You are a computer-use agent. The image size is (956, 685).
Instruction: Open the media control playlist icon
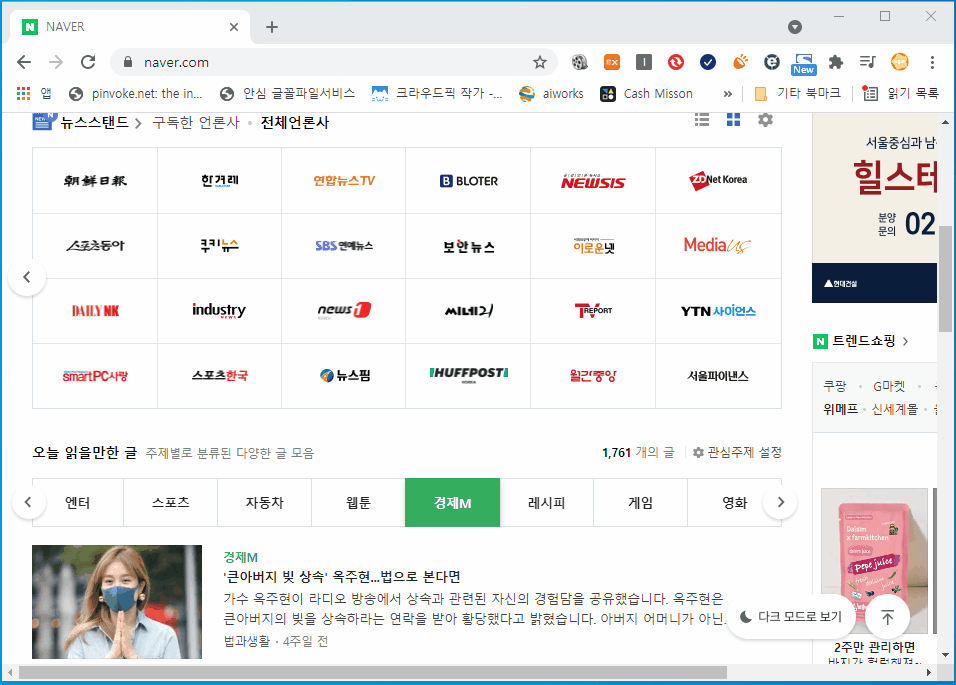[x=867, y=62]
